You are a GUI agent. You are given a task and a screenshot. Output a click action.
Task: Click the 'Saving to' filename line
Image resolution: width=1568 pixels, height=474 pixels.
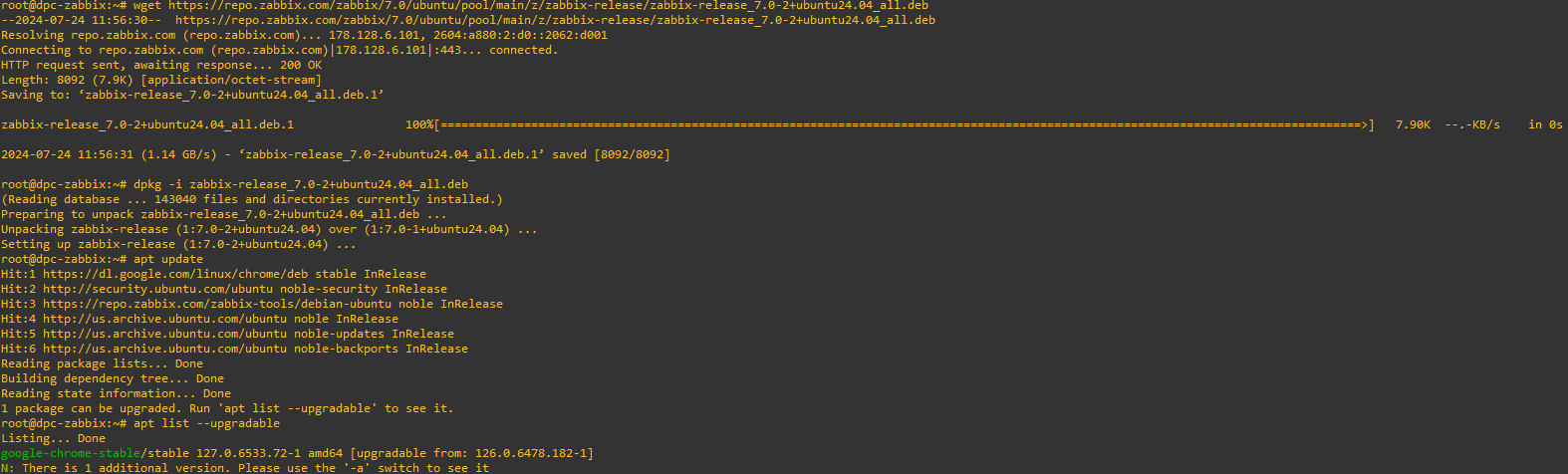coord(192,95)
